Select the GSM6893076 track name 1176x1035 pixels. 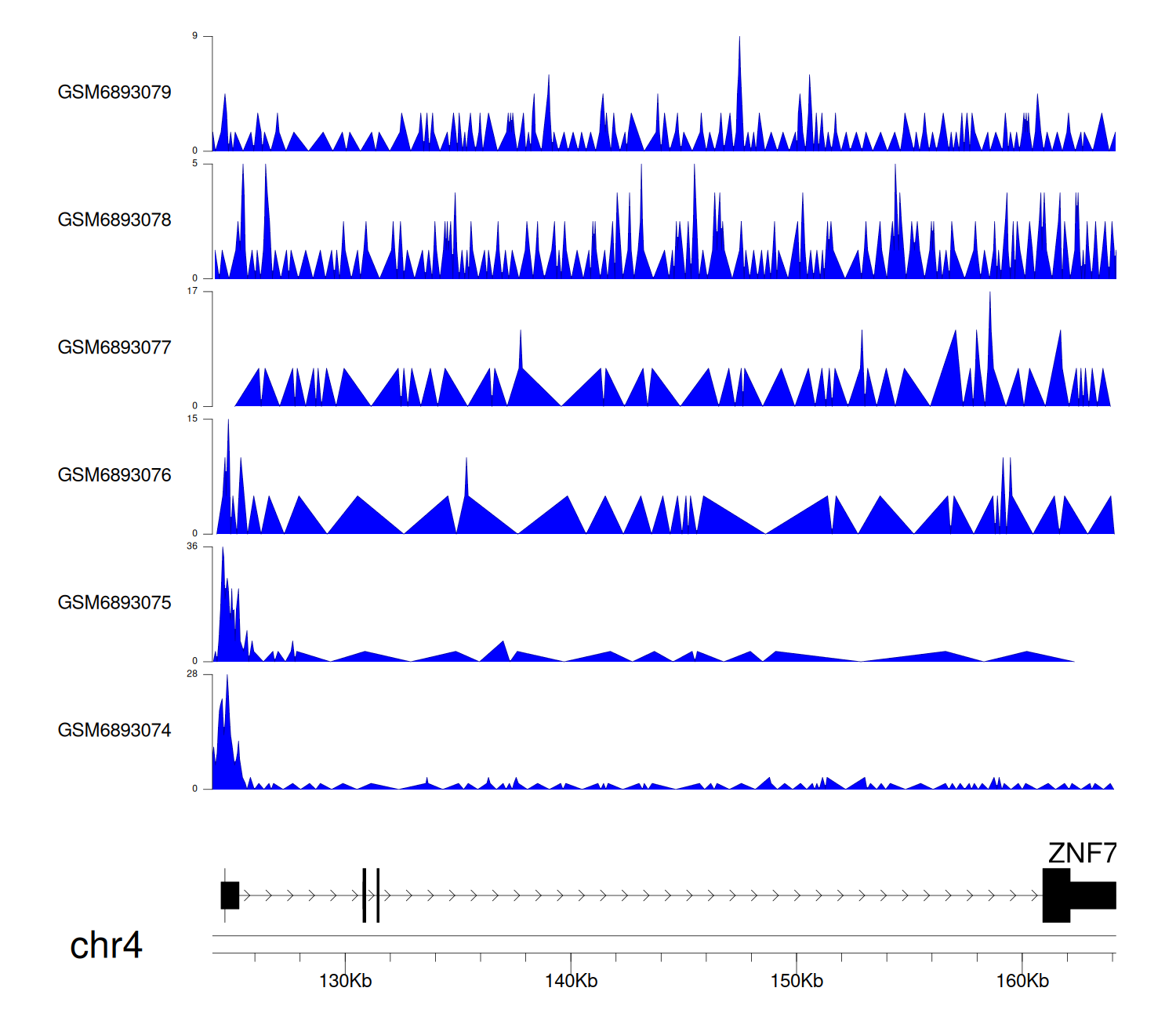(114, 475)
